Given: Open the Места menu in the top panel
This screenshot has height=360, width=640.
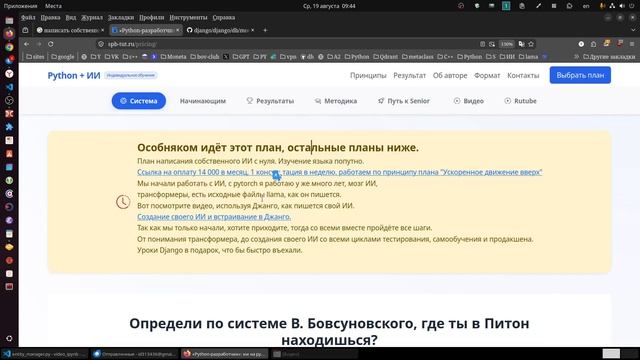Looking at the screenshot, I should 53,6.
